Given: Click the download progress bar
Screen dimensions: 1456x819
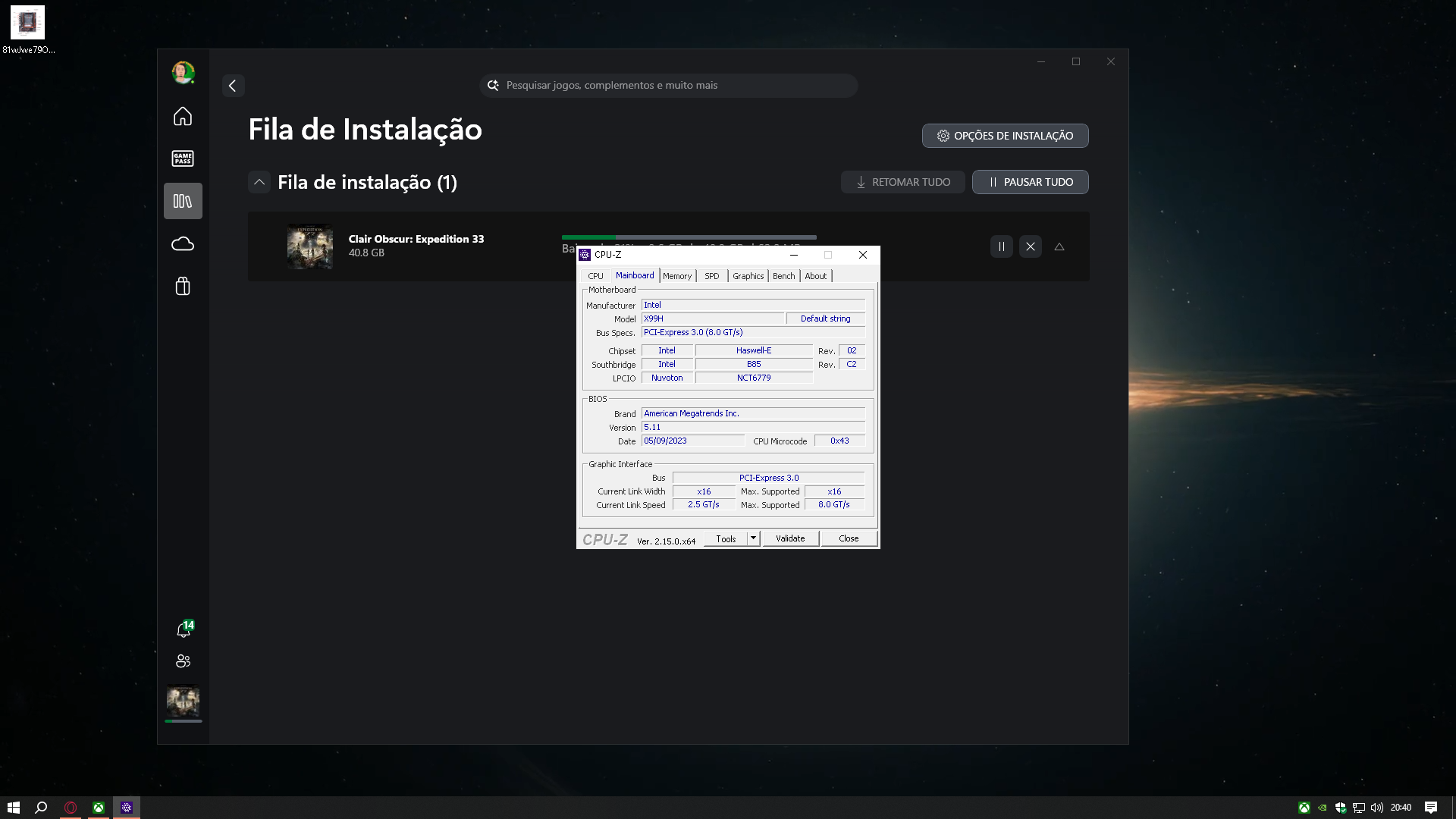Looking at the screenshot, I should coord(689,237).
